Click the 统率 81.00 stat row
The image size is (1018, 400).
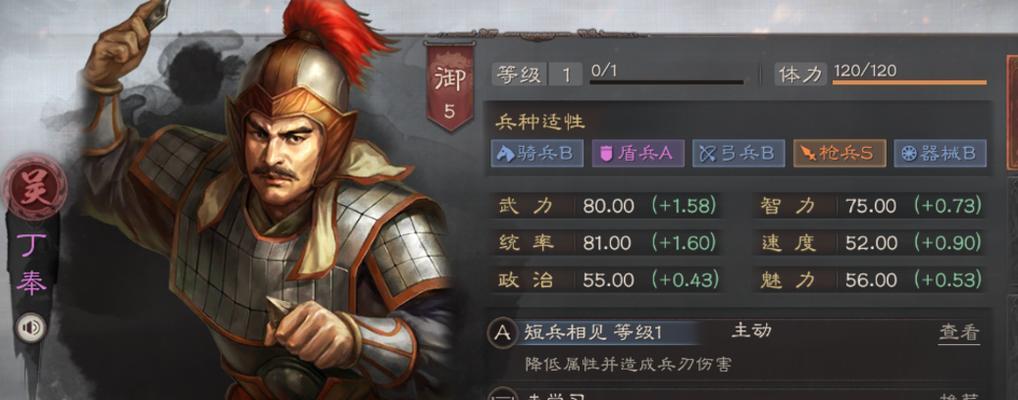pos(608,244)
